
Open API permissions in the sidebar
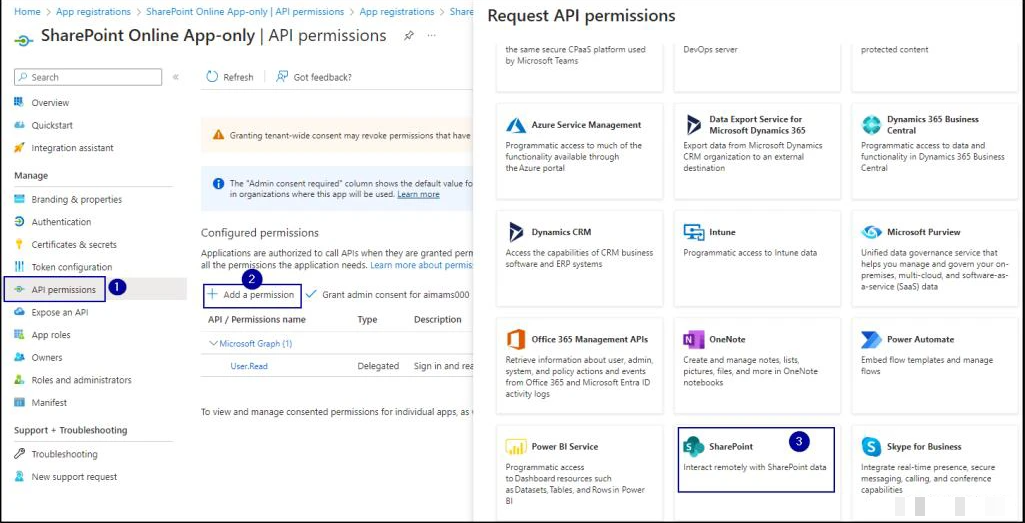click(63, 290)
